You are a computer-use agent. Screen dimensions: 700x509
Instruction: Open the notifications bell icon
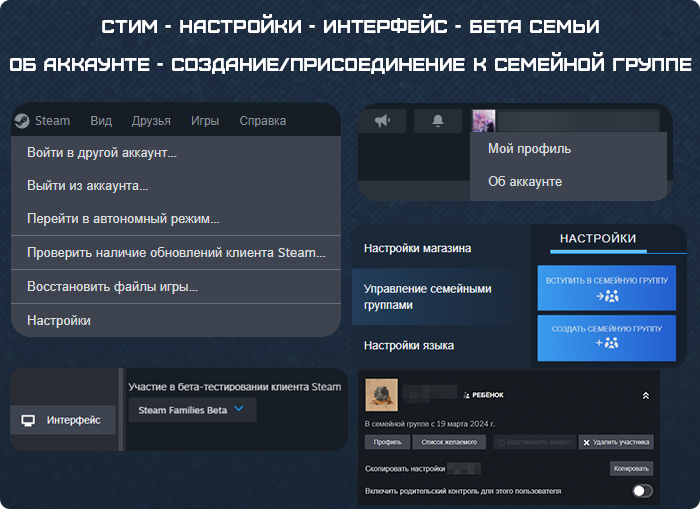(438, 121)
